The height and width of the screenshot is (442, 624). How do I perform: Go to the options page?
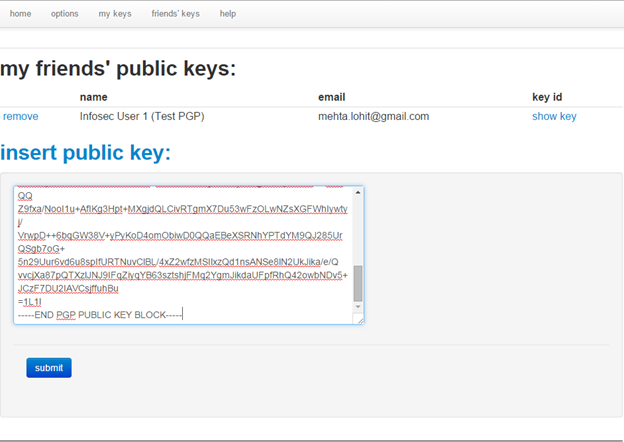[64, 14]
